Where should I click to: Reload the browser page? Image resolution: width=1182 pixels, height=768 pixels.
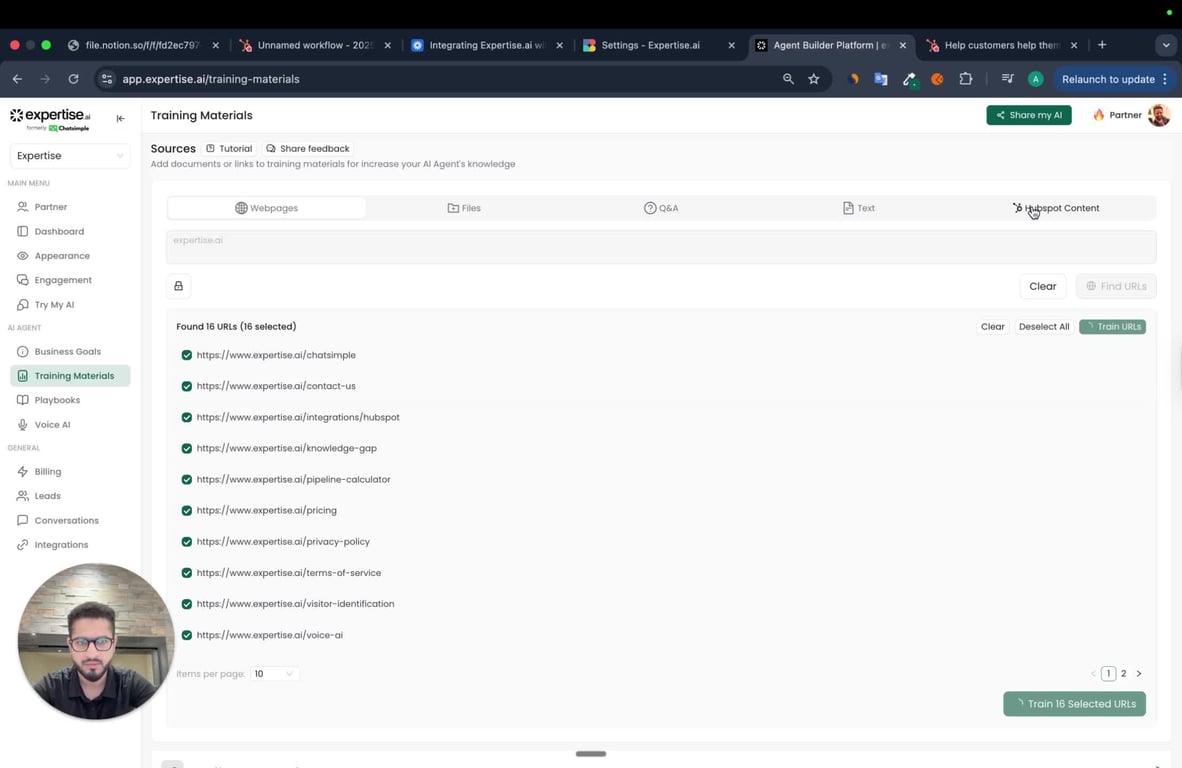pos(73,79)
